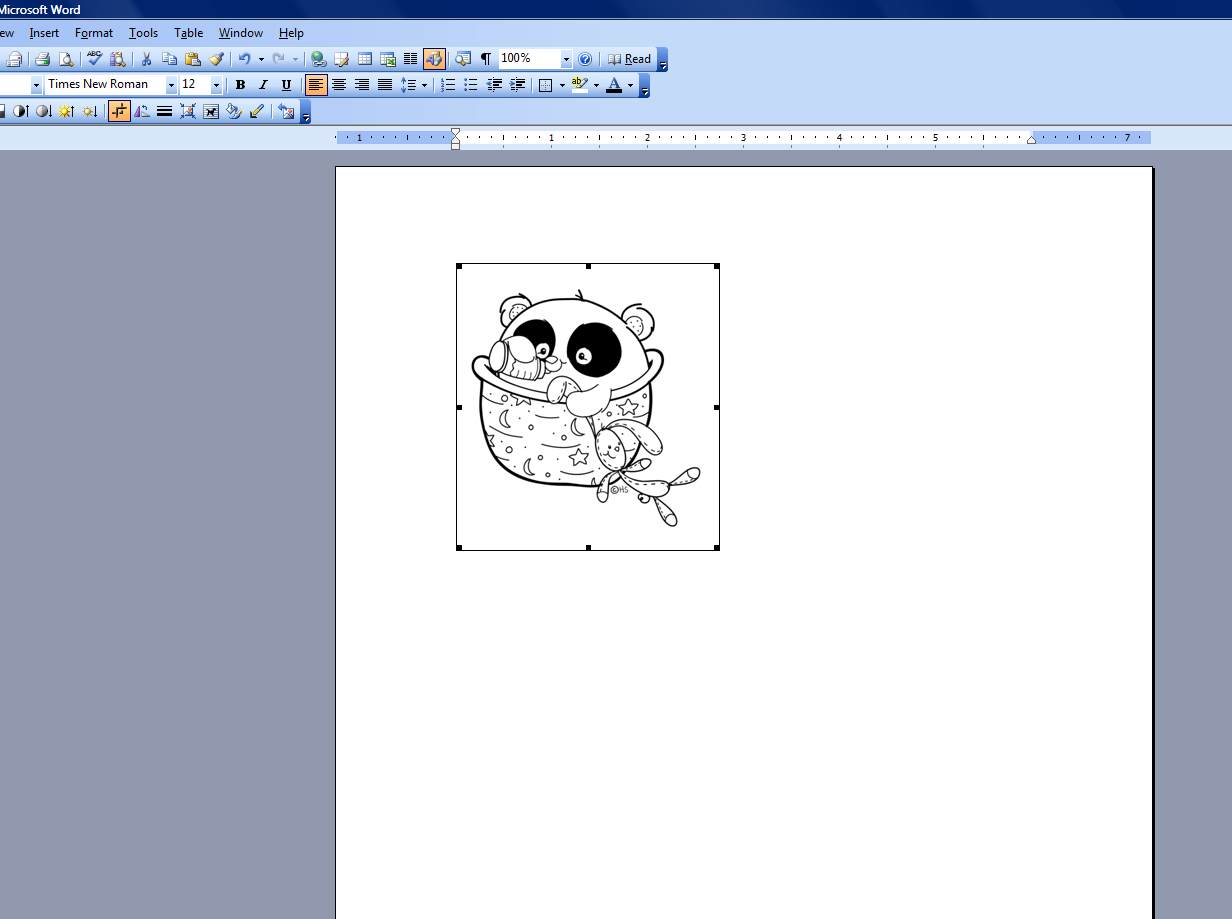This screenshot has height=919, width=1232.
Task: Open Text Wrapping on the Picture toolbar
Action: (210, 111)
